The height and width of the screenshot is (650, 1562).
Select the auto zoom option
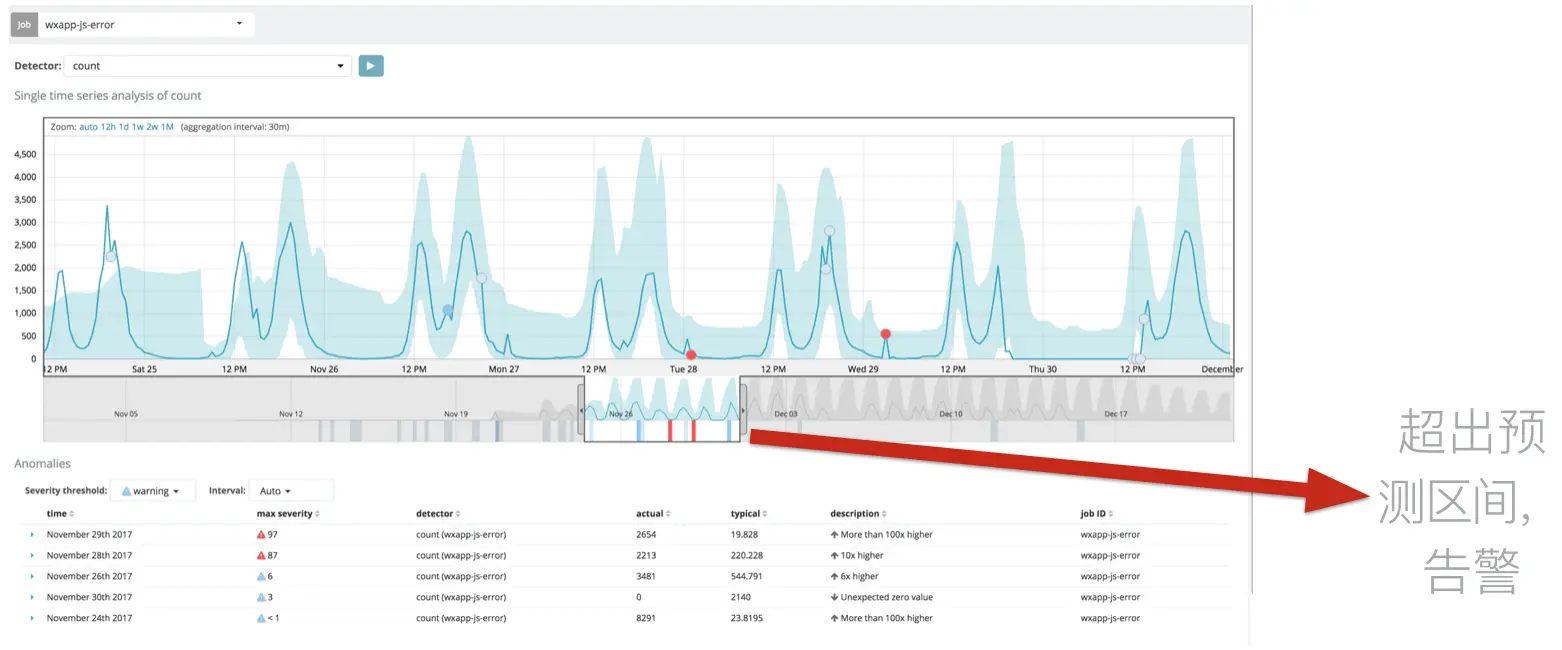click(x=88, y=128)
